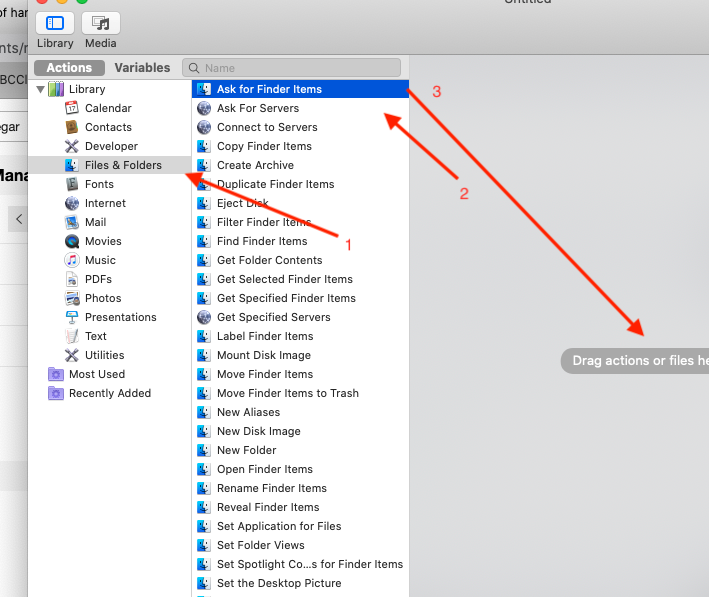Switch to the Variables tab
Image resolution: width=709 pixels, height=597 pixels.
pos(142,68)
